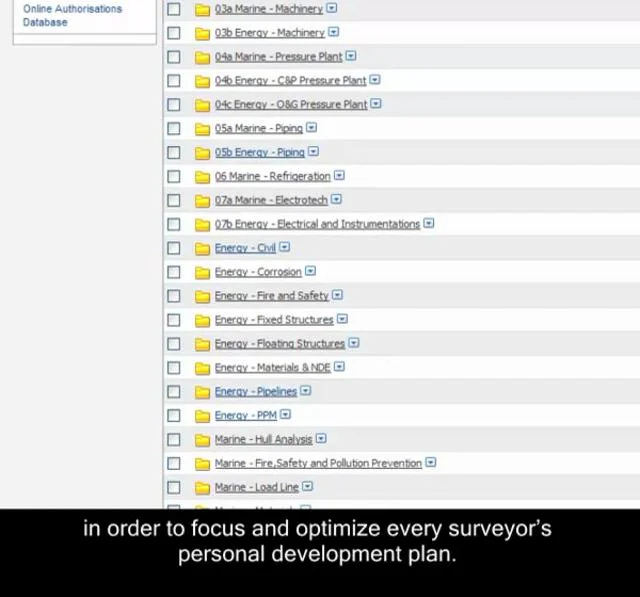Open the 05b Energy - Piping folder link
This screenshot has width=640, height=597.
click(x=260, y=153)
